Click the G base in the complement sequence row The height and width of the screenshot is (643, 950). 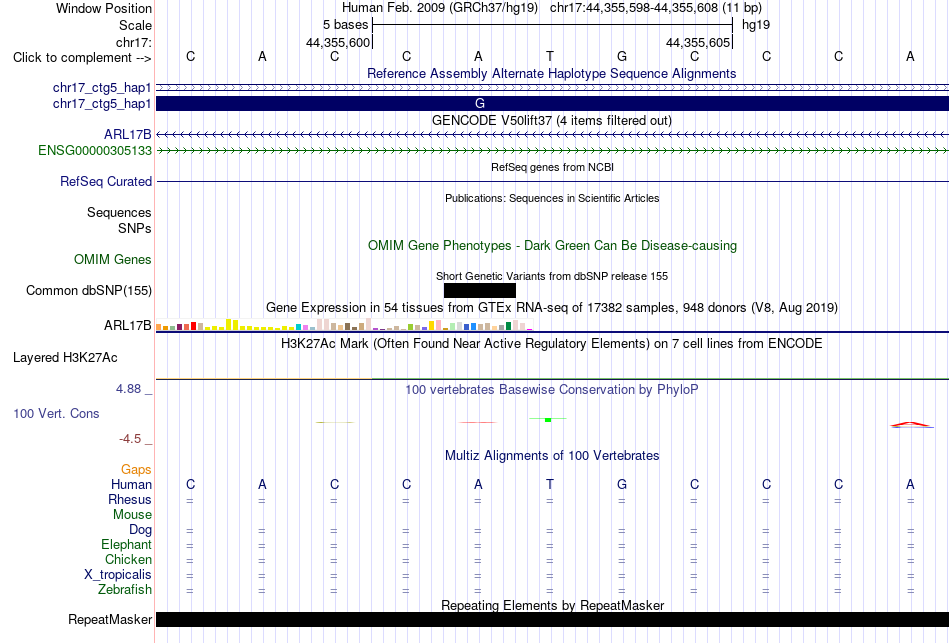coord(622,56)
